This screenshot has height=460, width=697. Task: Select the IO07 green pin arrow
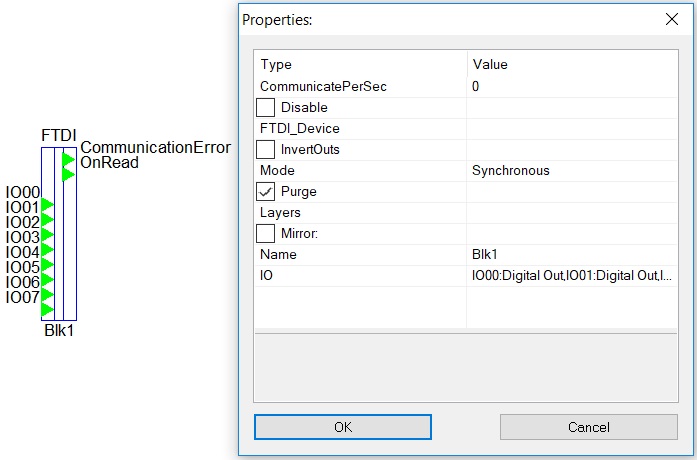click(48, 309)
